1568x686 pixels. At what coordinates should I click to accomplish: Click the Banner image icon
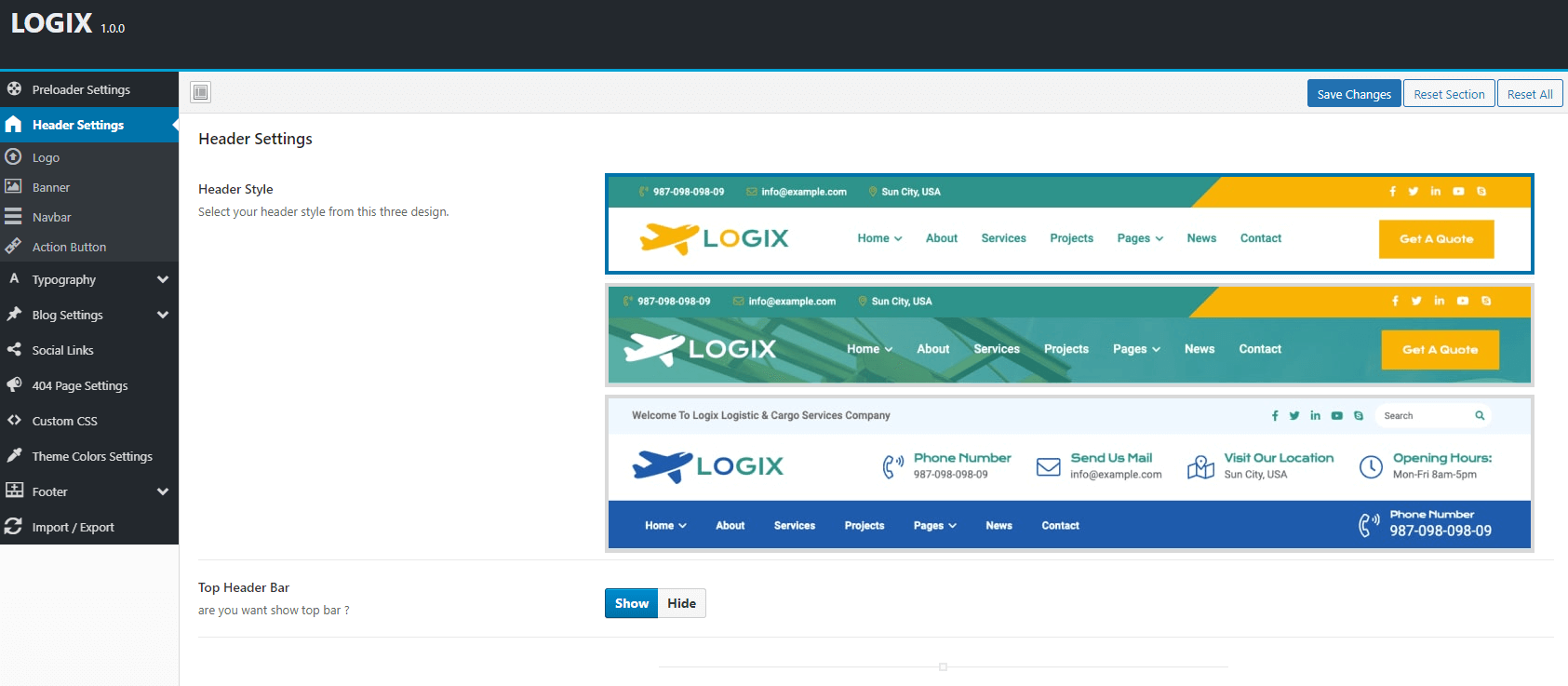coord(14,187)
